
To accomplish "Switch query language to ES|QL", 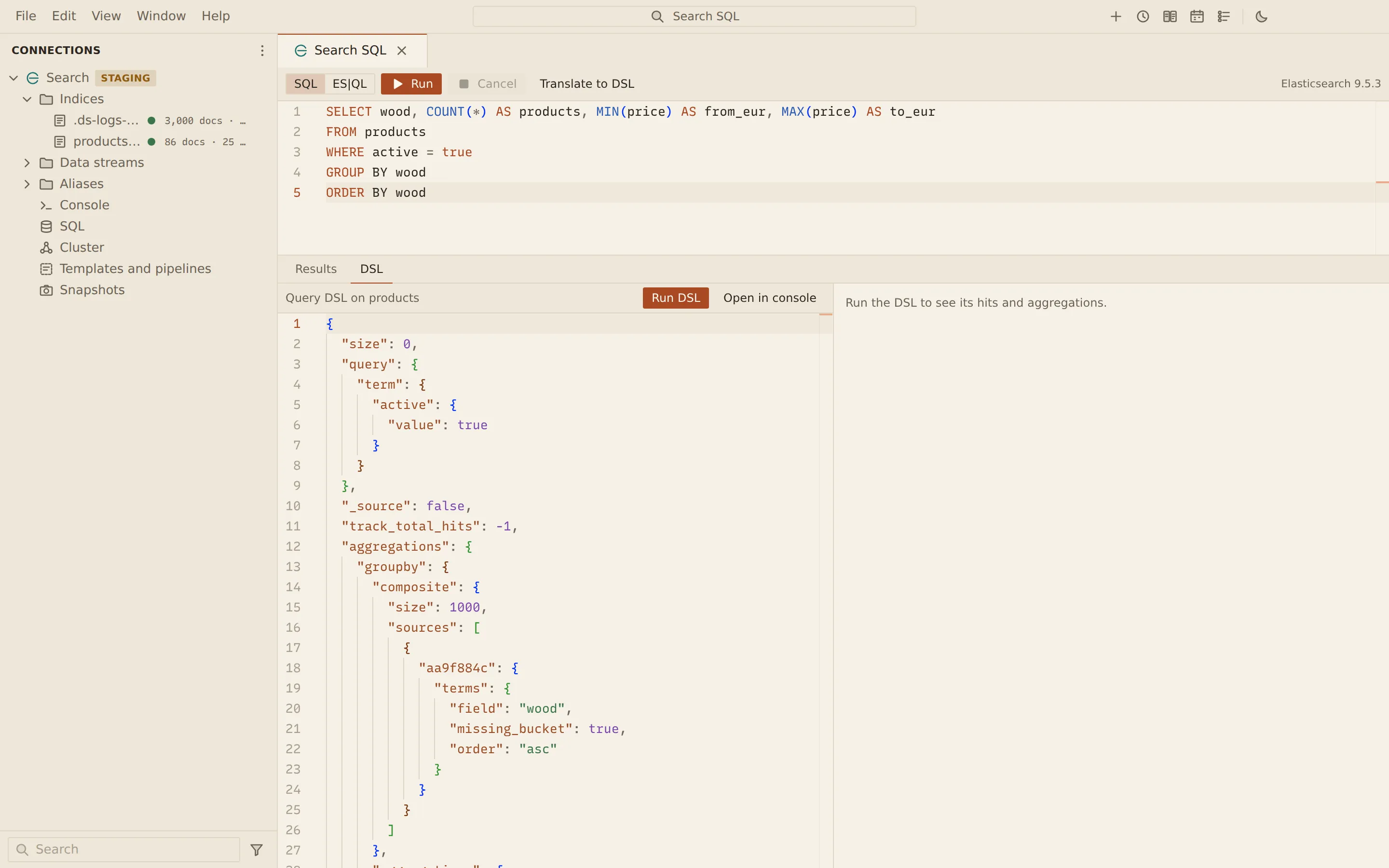I will pos(350,84).
